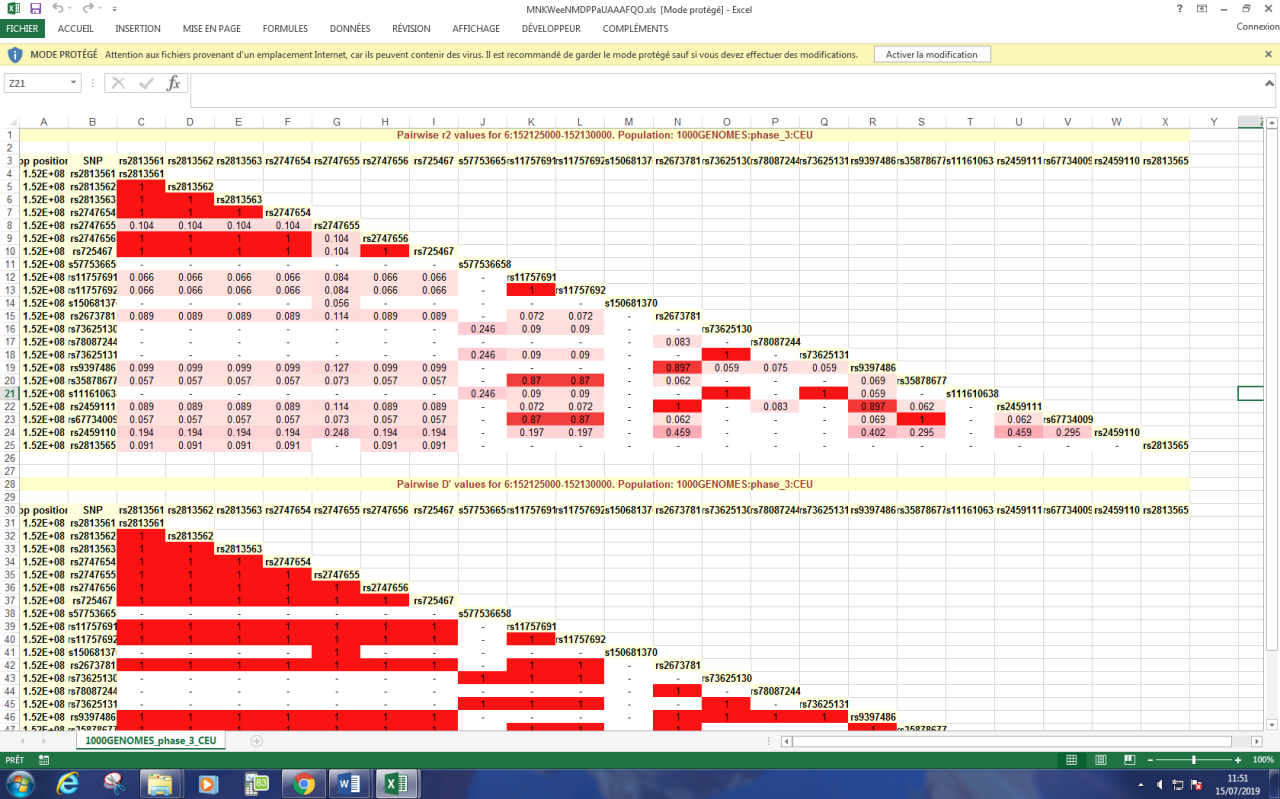
Task: Open Google Chrome from the taskbar
Action: click(305, 784)
